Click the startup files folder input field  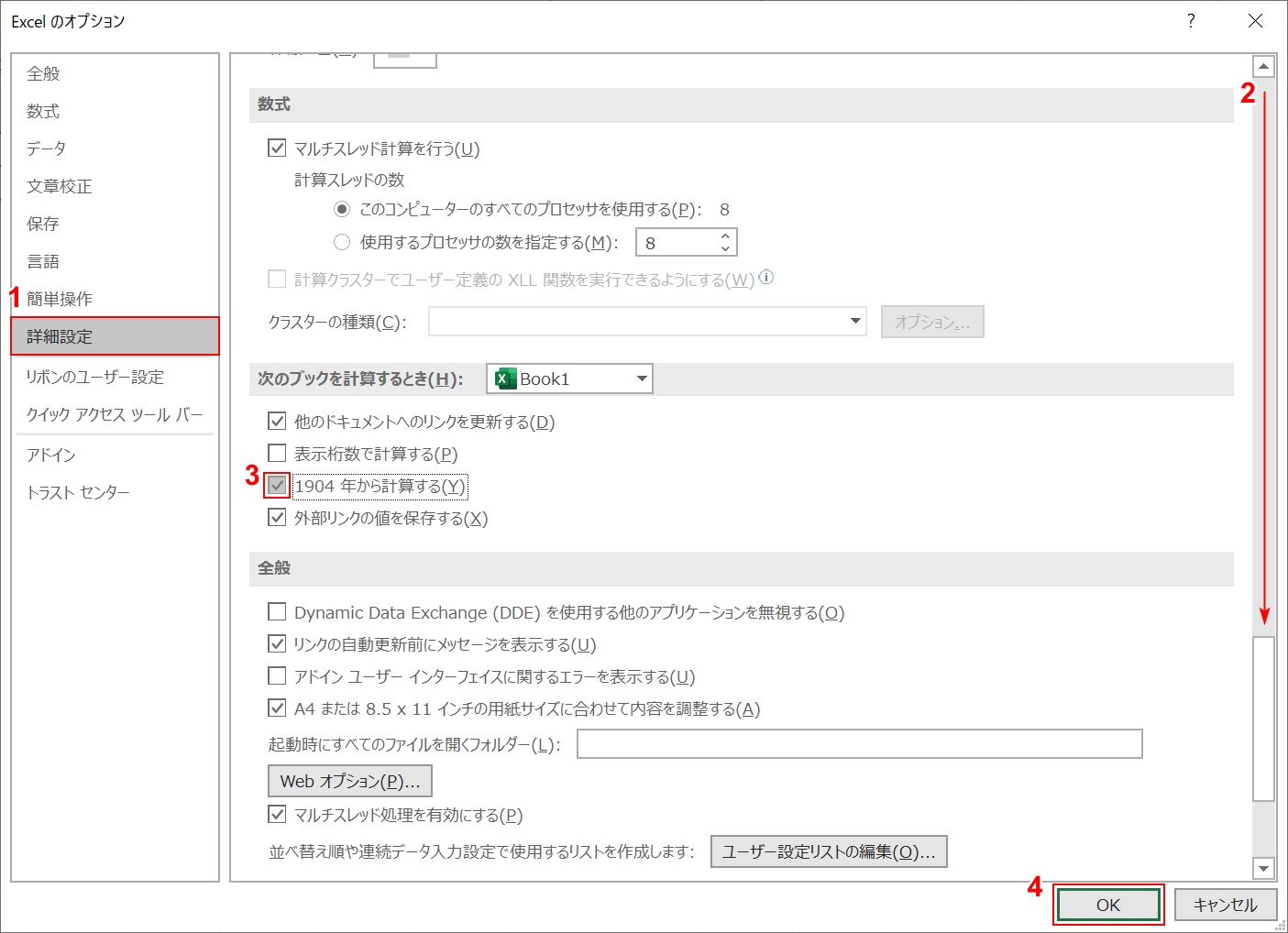858,743
